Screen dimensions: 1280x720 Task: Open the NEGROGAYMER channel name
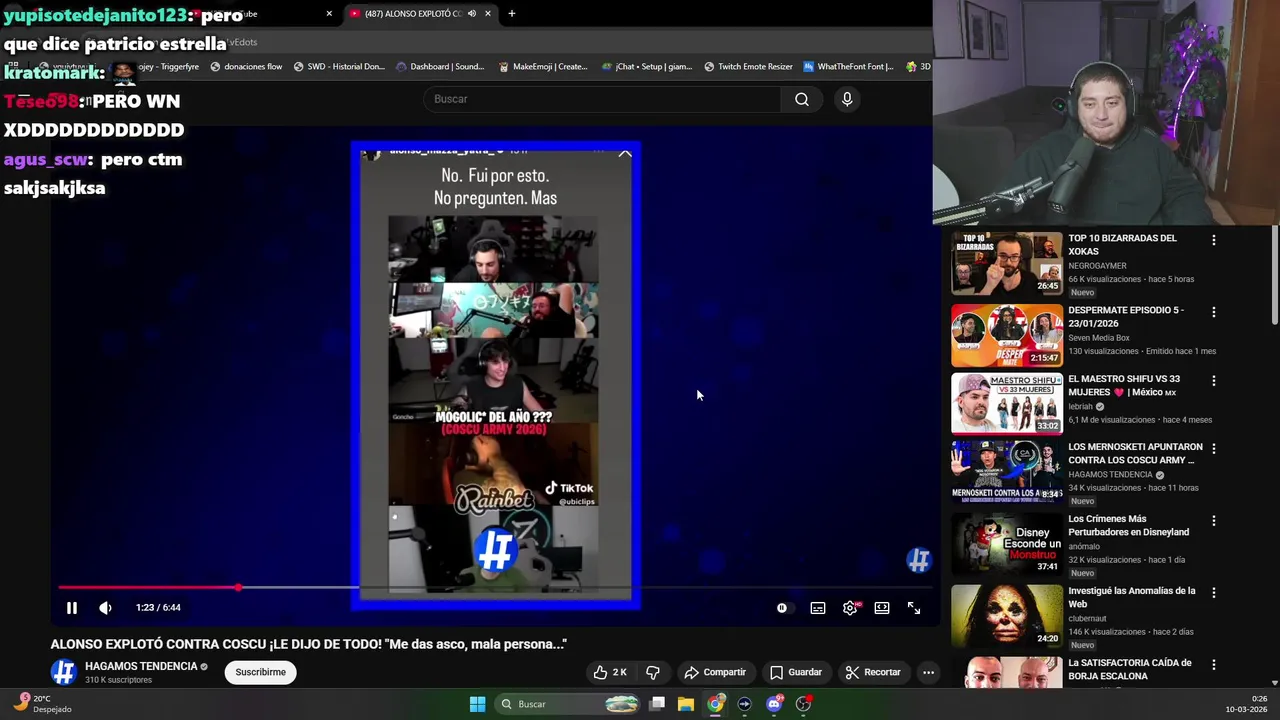coord(1097,266)
